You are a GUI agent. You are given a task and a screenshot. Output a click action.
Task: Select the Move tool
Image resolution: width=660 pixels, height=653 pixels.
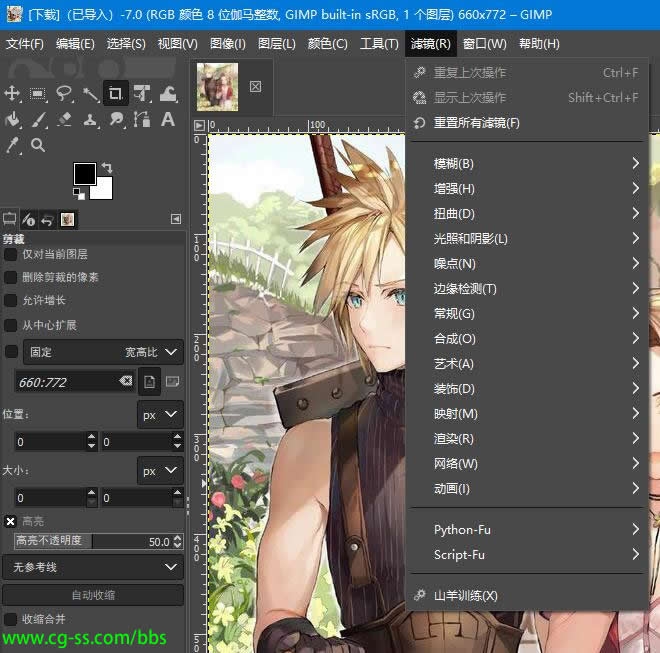tap(13, 94)
